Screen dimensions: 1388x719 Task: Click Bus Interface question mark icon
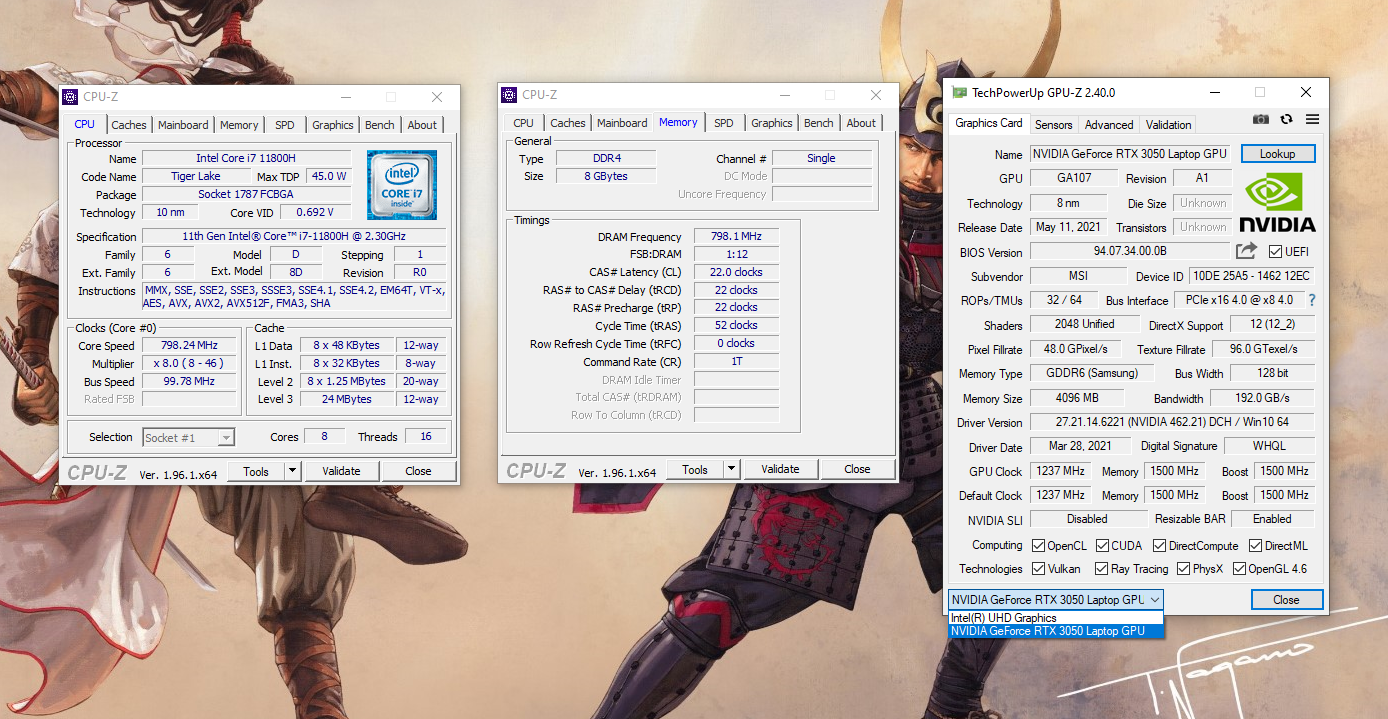tap(1312, 300)
